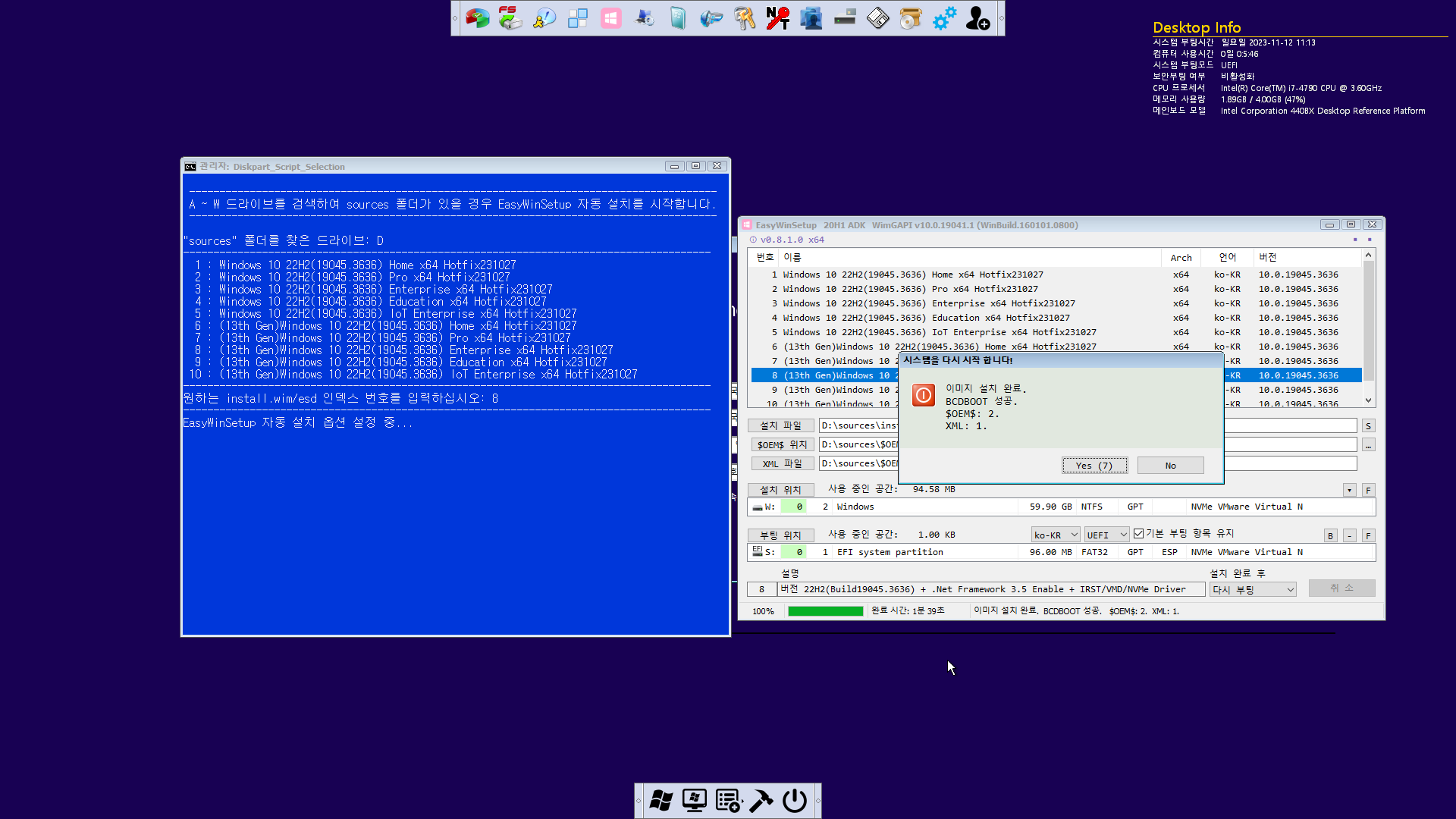Open the blue gears settings icon
The image size is (1456, 819).
[944, 17]
